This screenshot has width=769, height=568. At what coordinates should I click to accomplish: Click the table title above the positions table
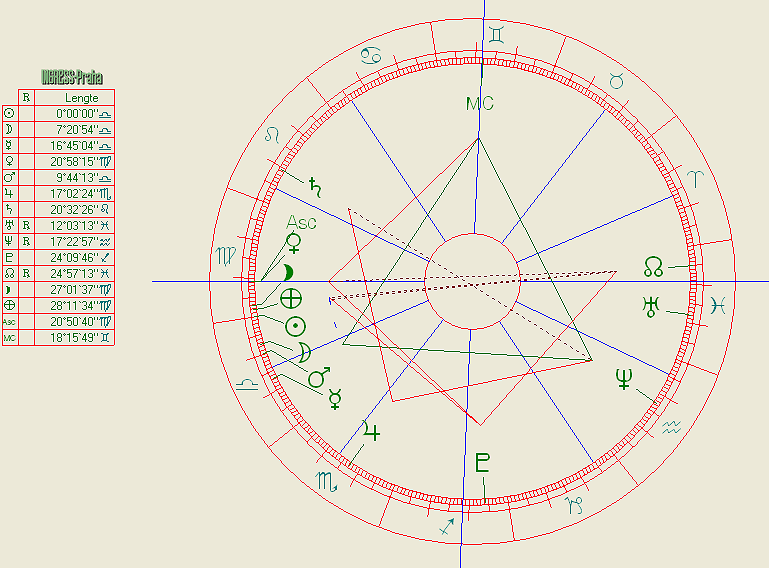(x=72, y=77)
